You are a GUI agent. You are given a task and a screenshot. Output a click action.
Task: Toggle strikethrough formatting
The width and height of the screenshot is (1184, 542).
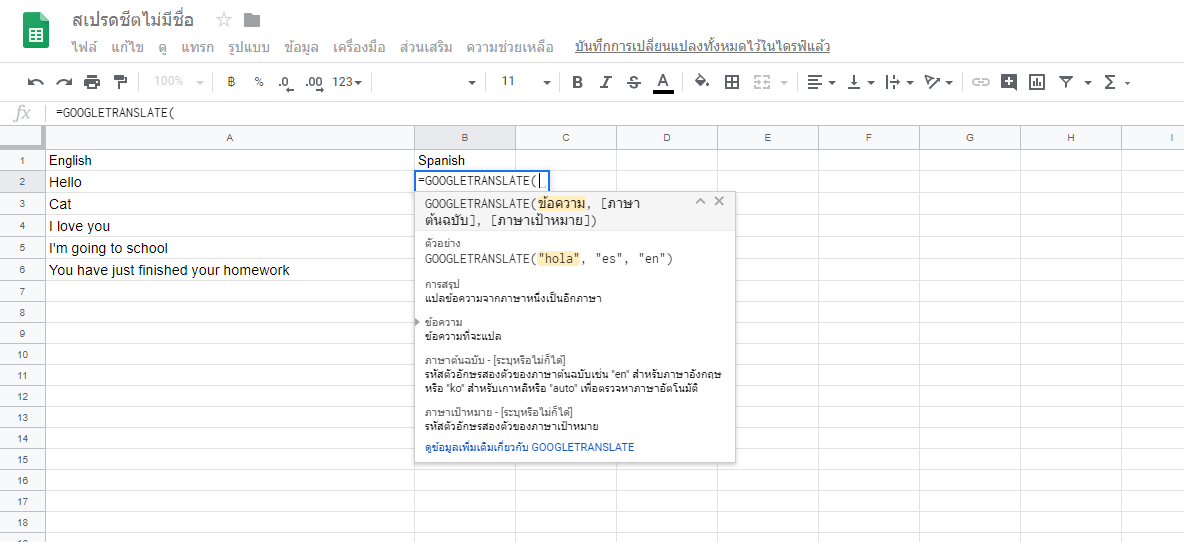(x=634, y=82)
